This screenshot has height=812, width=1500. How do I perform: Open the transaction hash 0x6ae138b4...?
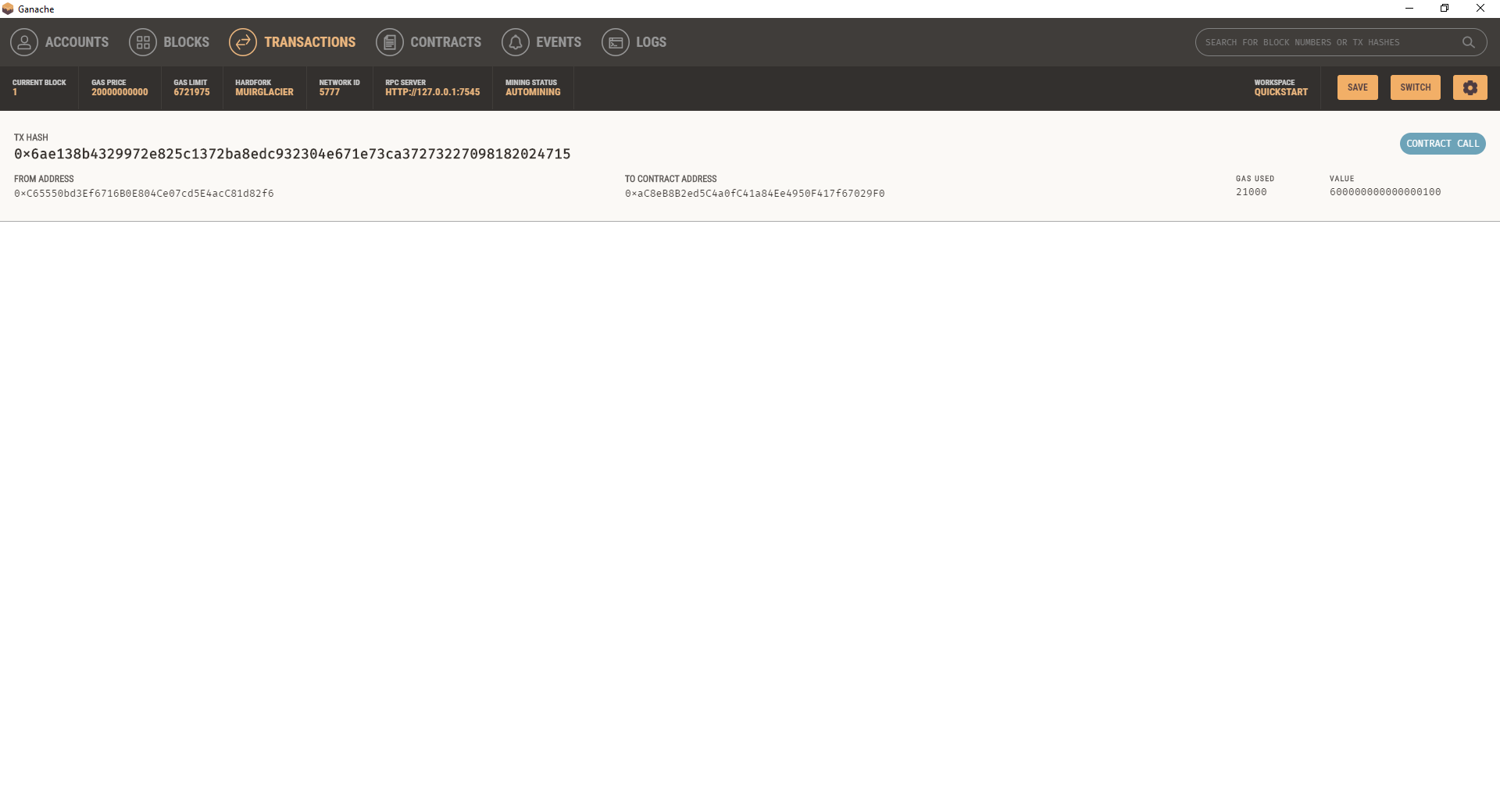point(292,154)
